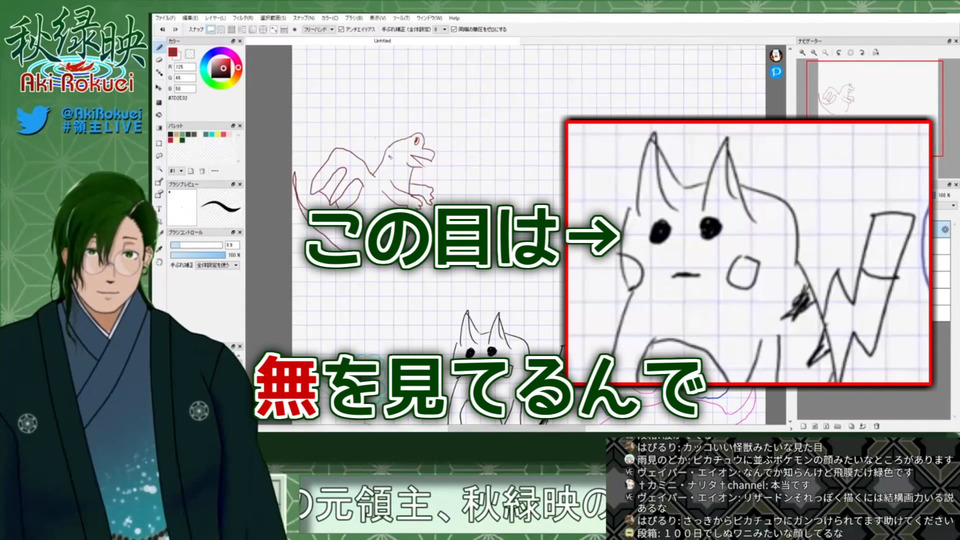Click the brush size number field
Image resolution: width=960 pixels, height=540 pixels.
tap(233, 245)
